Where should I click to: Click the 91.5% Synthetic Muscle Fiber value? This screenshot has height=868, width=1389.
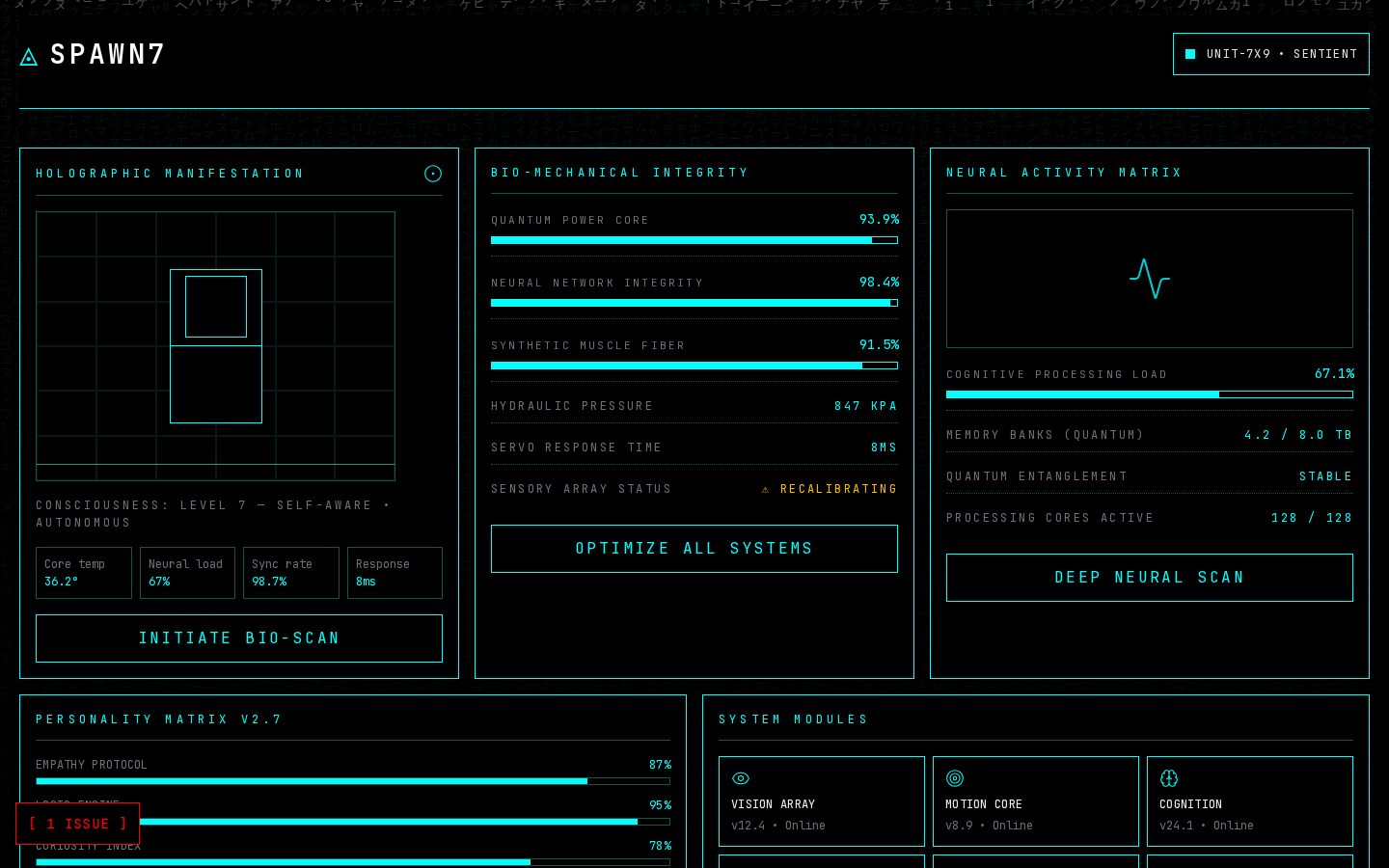[x=879, y=345]
